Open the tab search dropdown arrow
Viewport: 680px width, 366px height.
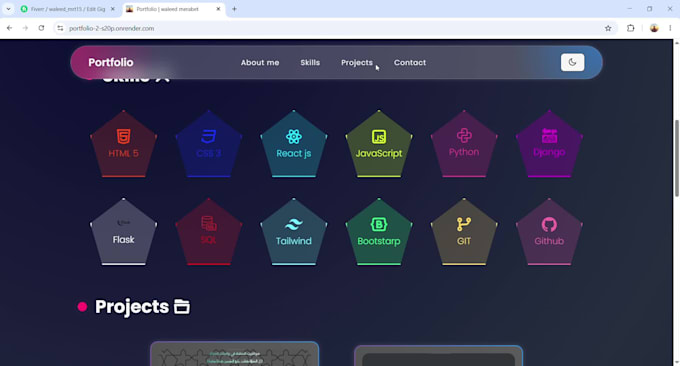coord(8,9)
